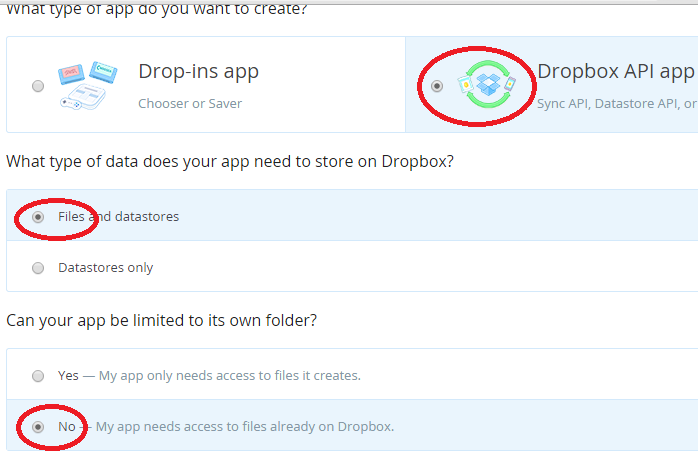The image size is (698, 454).
Task: Pick the Yes own-folder radio button
Action: 38,376
